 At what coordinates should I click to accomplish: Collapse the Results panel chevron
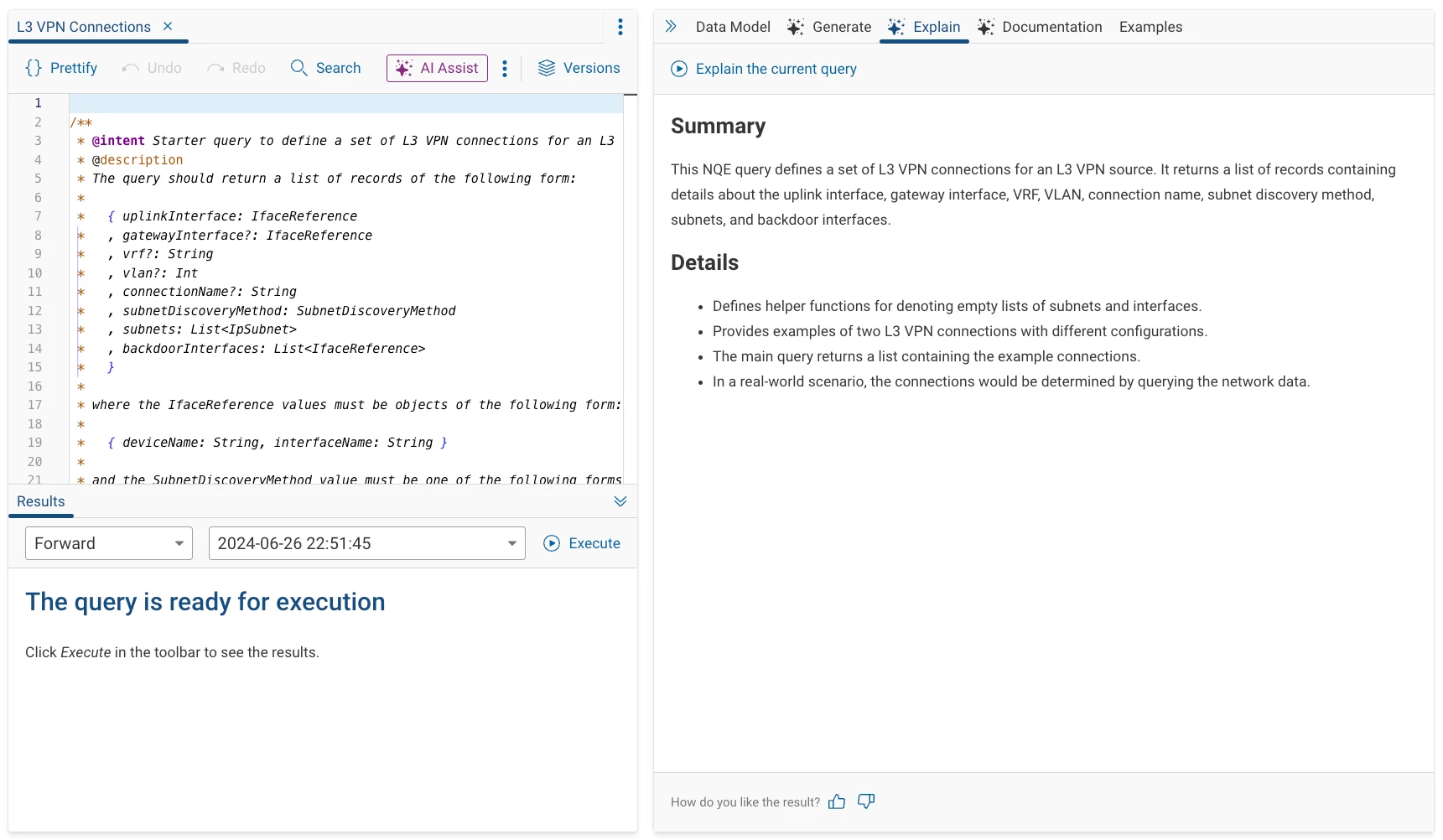point(620,501)
